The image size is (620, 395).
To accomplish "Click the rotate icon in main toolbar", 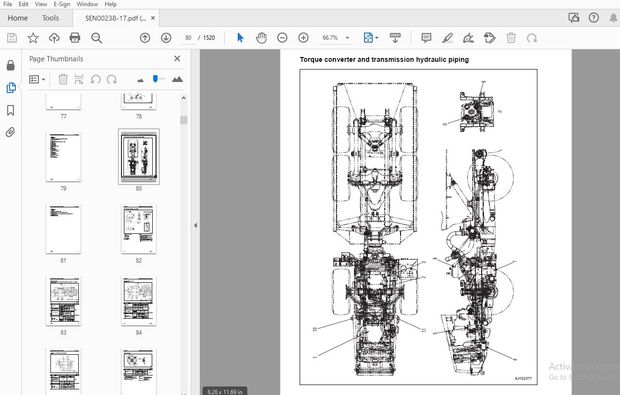I will click(532, 38).
